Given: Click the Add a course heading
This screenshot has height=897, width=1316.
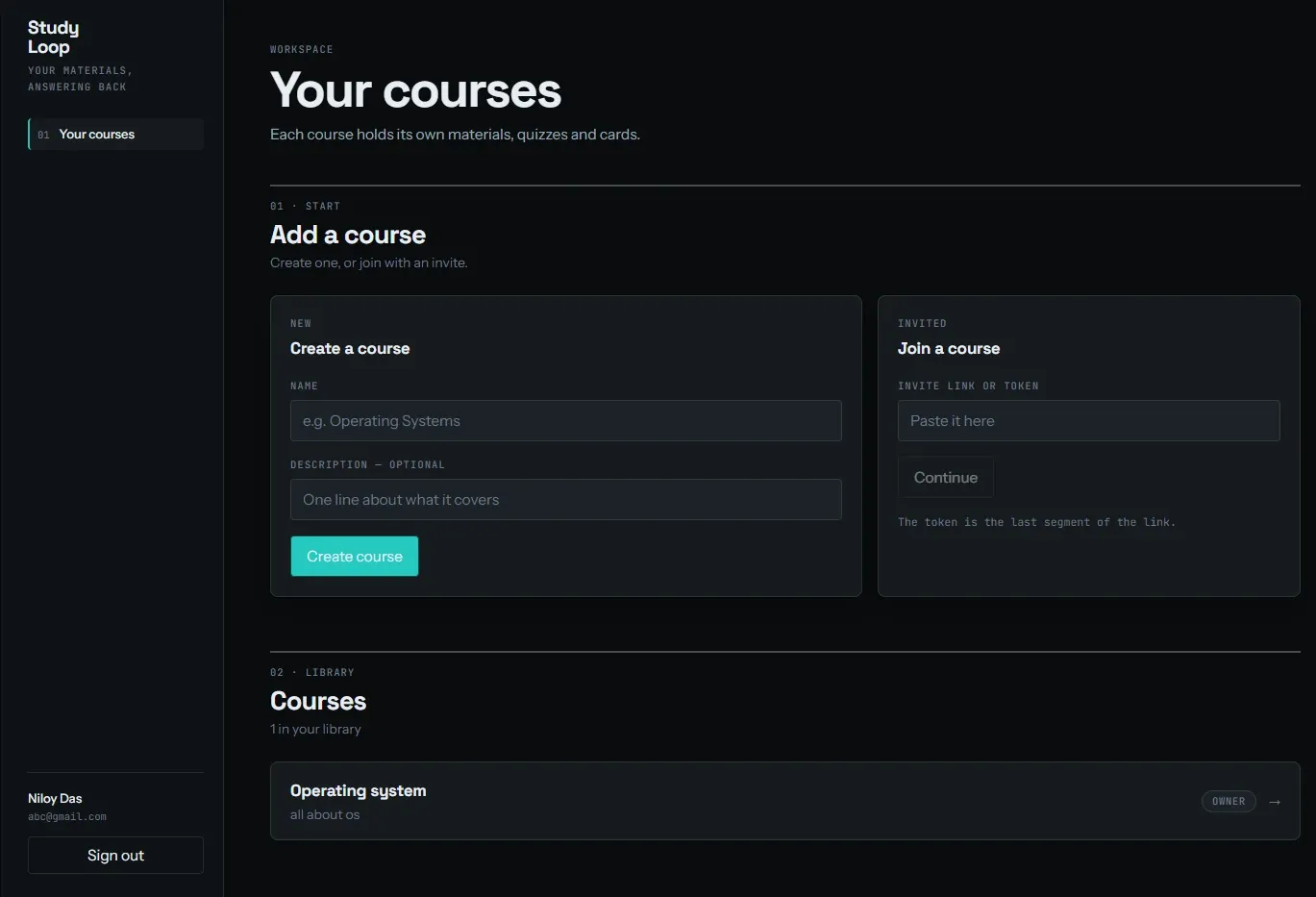Looking at the screenshot, I should pos(348,235).
